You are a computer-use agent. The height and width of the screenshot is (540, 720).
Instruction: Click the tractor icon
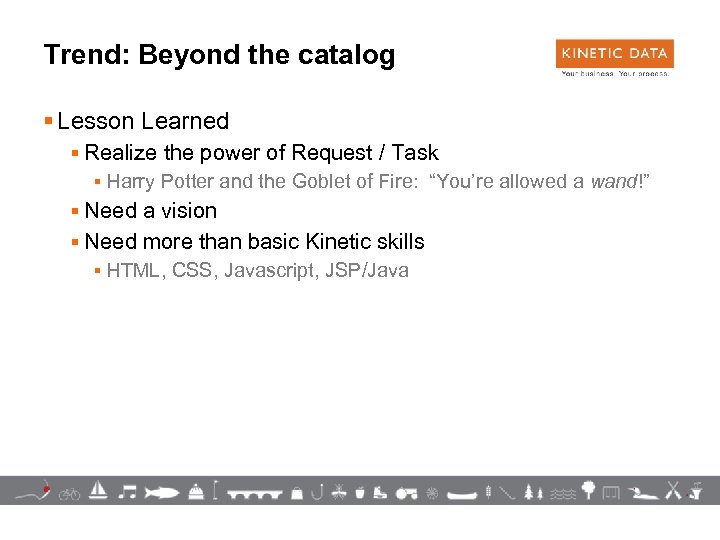(406, 491)
